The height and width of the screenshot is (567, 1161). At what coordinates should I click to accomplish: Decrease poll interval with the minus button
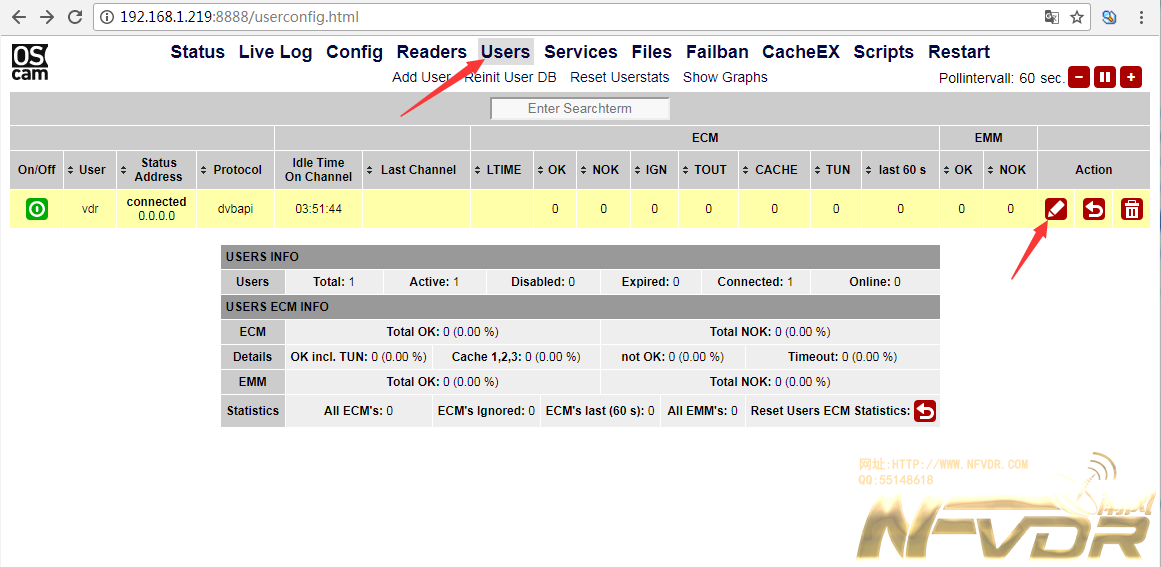coord(1079,77)
